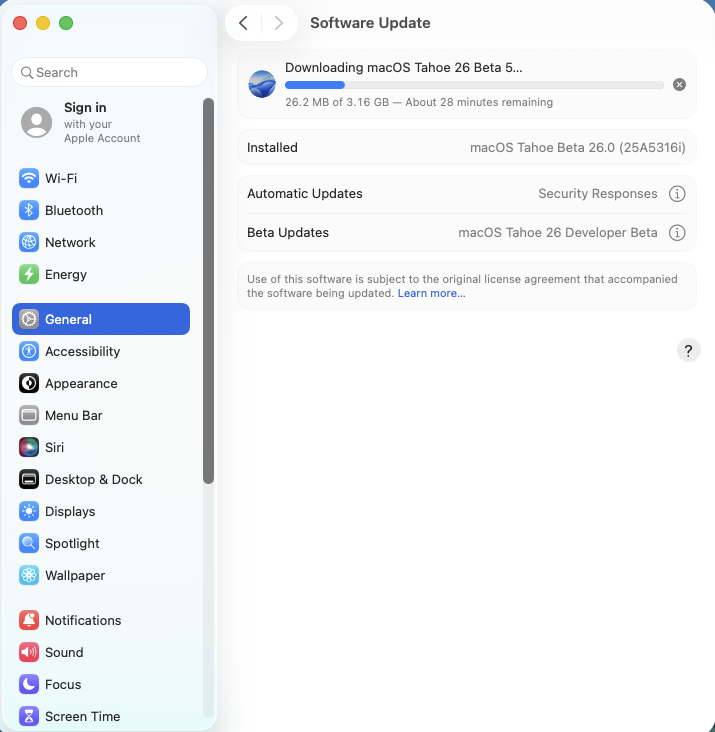Screen dimensions: 715x732
Task: Click the Apple Account avatar icon
Action: click(36, 122)
